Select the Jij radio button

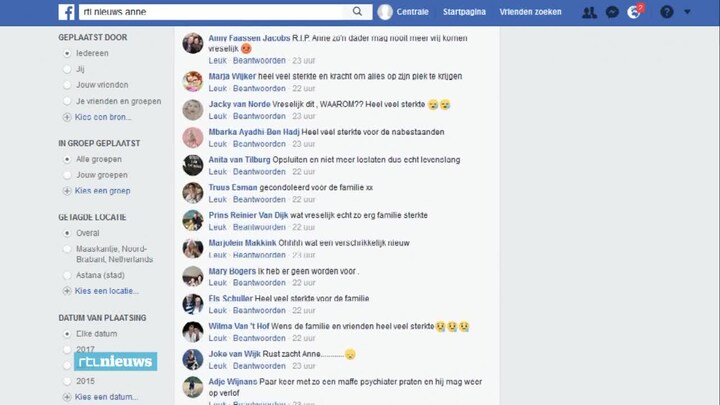pyautogui.click(x=67, y=69)
